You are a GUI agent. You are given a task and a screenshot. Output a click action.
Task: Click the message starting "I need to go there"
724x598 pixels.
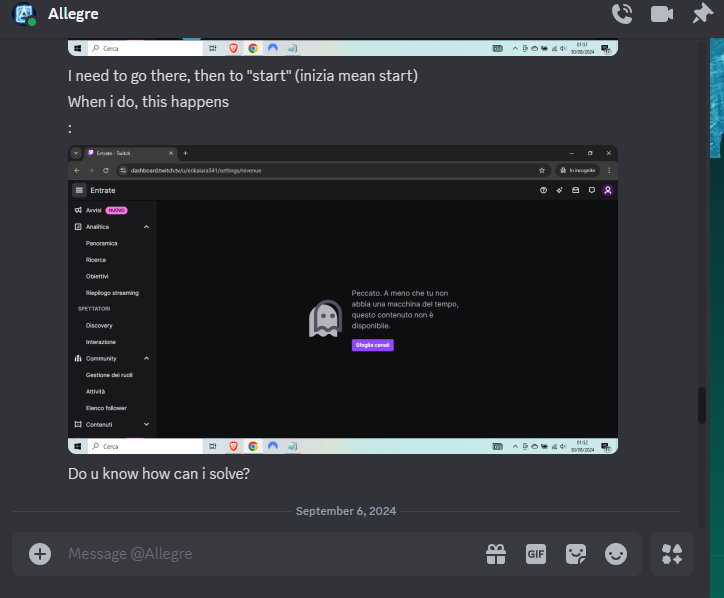[243, 76]
